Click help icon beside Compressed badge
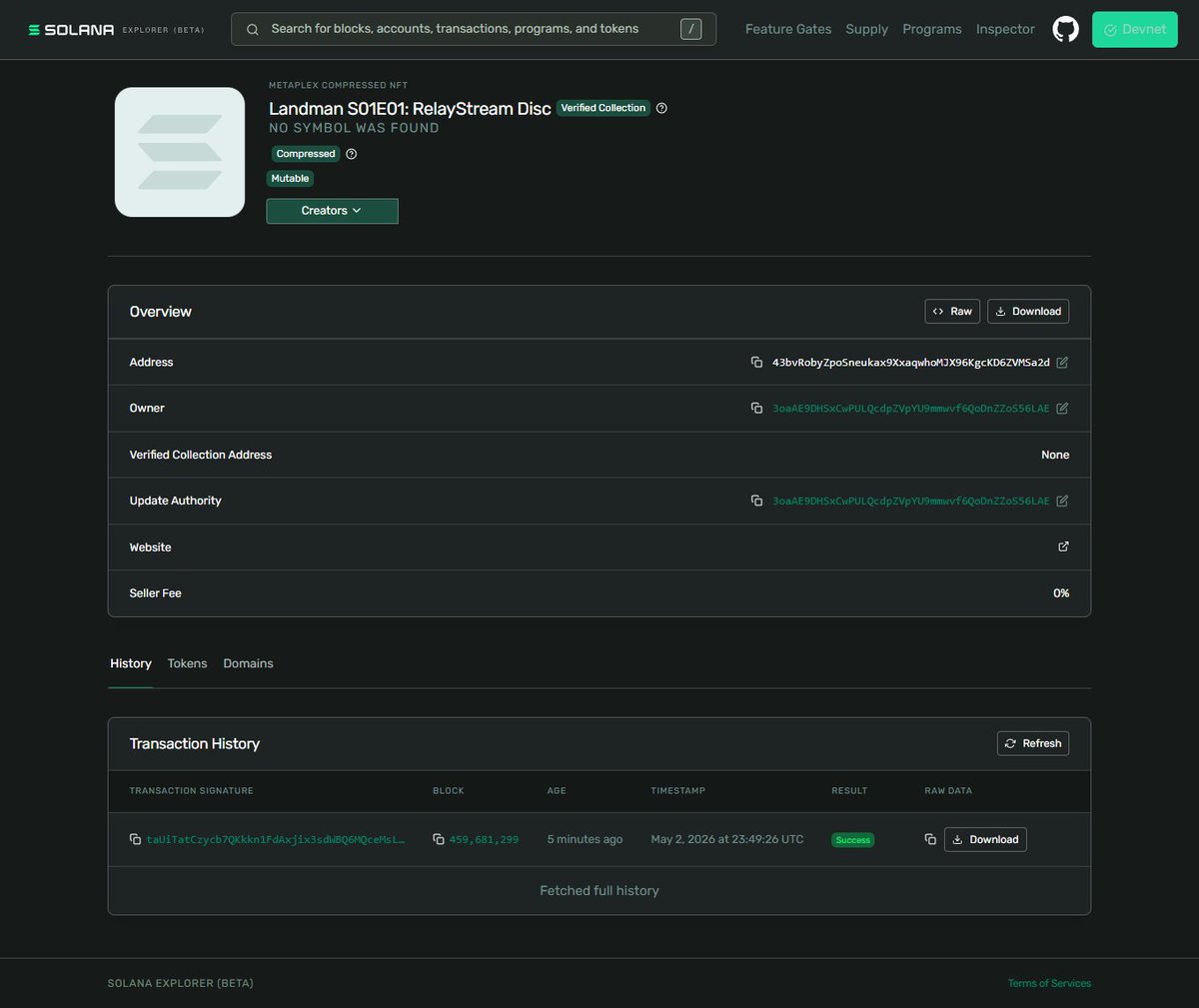The width and height of the screenshot is (1199, 1008). [351, 154]
